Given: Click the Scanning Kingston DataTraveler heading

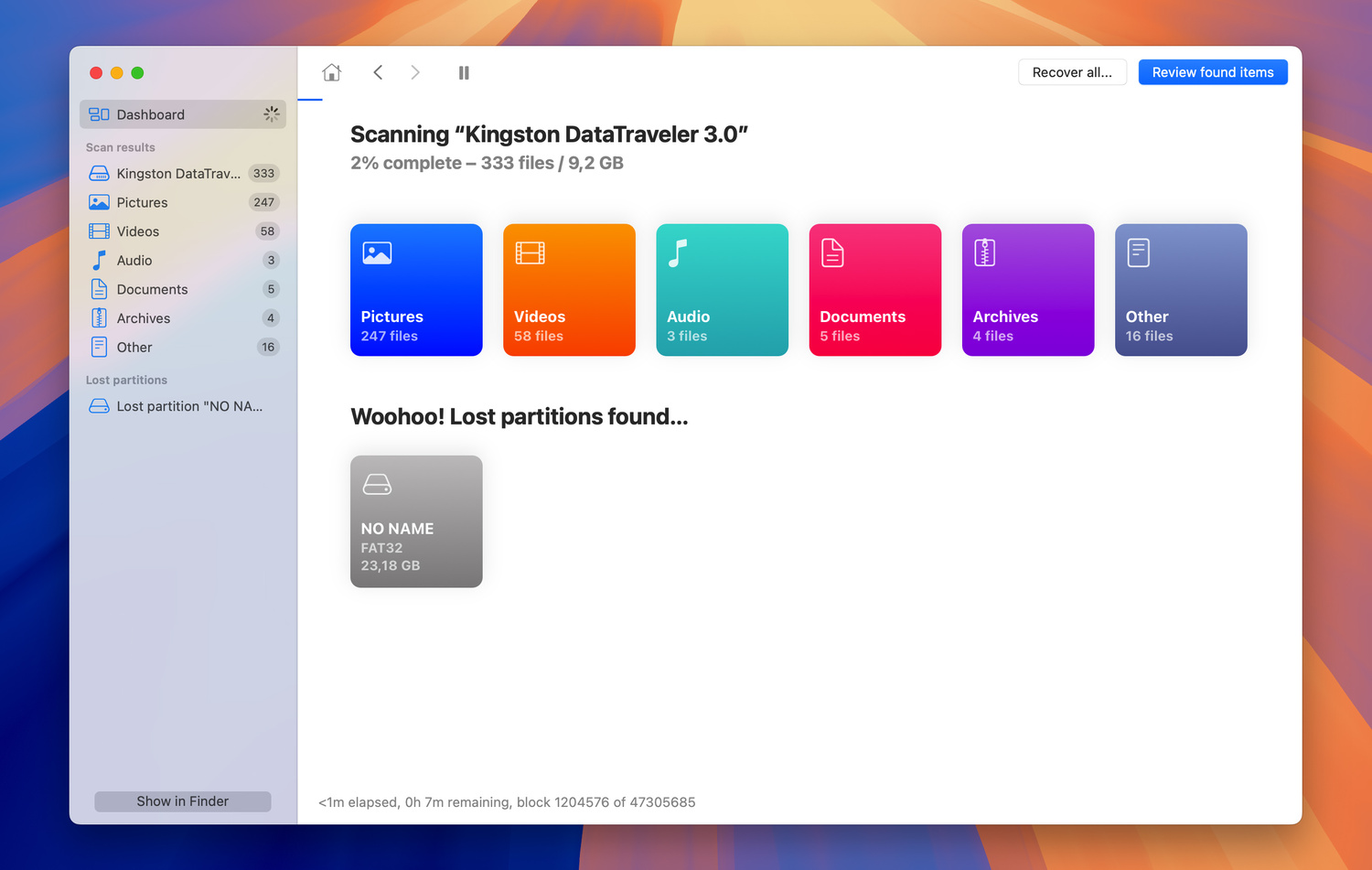Looking at the screenshot, I should click(549, 134).
